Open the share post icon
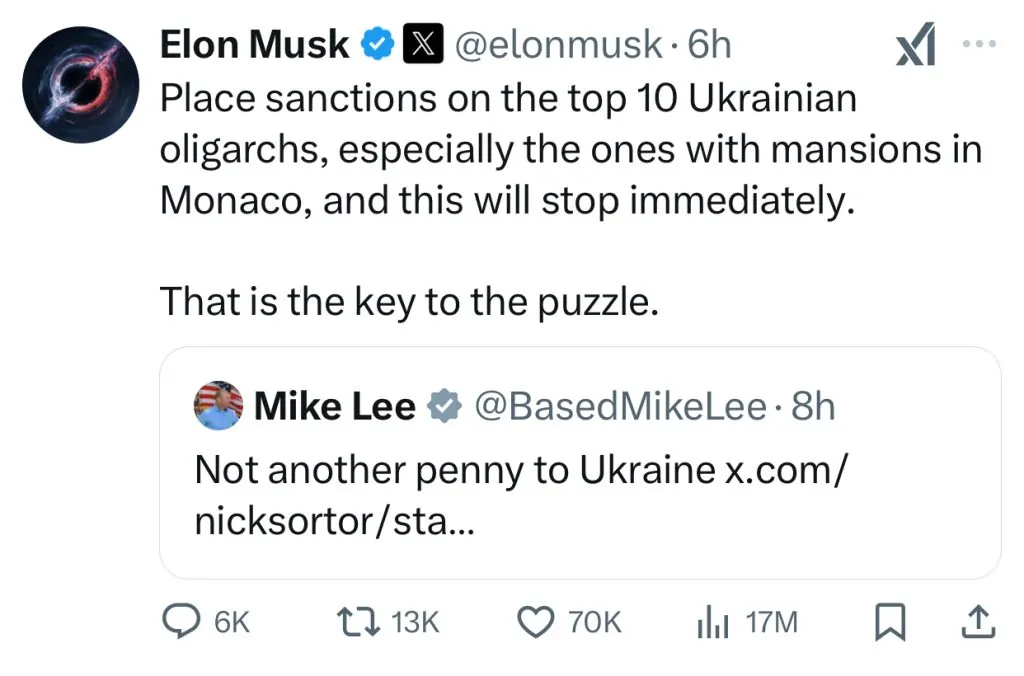 click(x=978, y=622)
